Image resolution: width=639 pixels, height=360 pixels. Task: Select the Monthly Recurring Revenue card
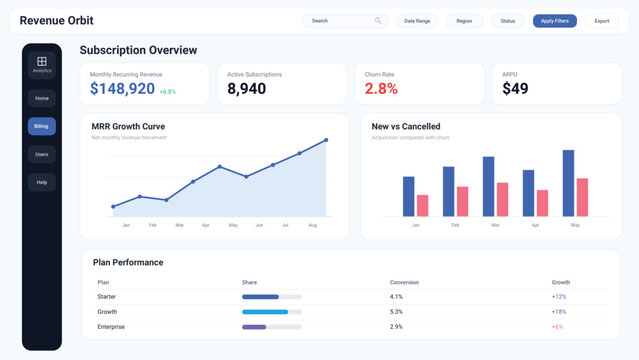[x=145, y=84]
